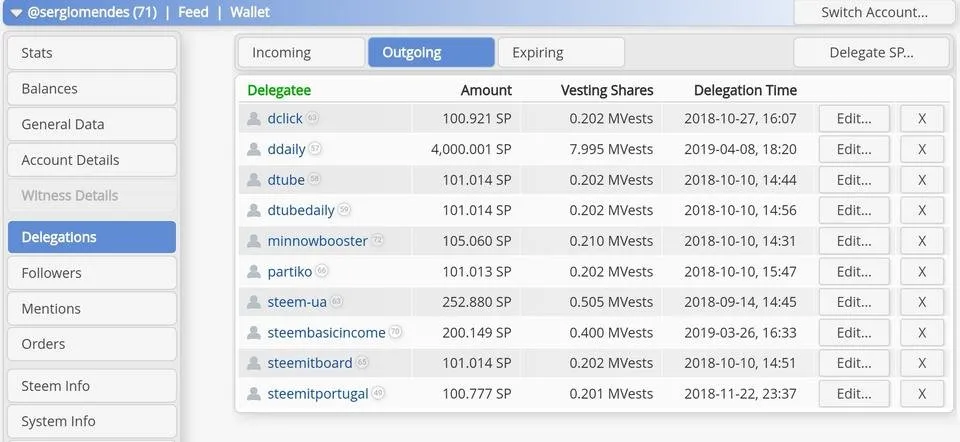Select the Outgoing delegations tab
Viewport: 960px width, 442px height.
tap(431, 53)
